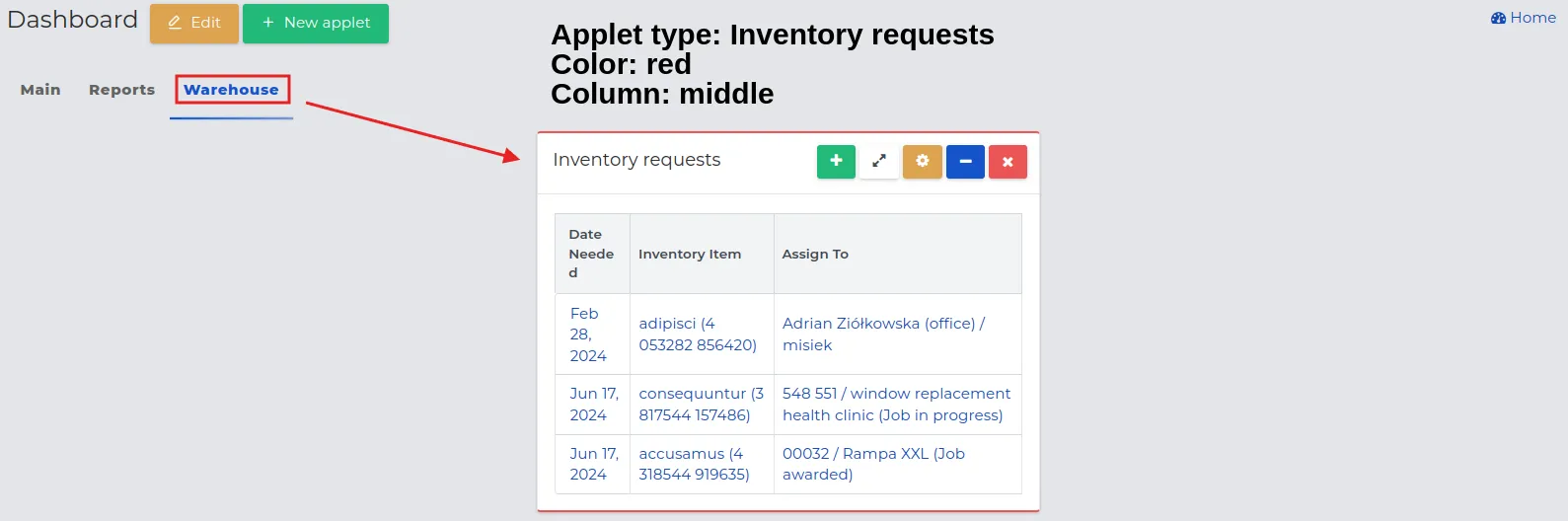Open applet settings gear icon
The width and height of the screenshot is (1568, 521).
[923, 162]
